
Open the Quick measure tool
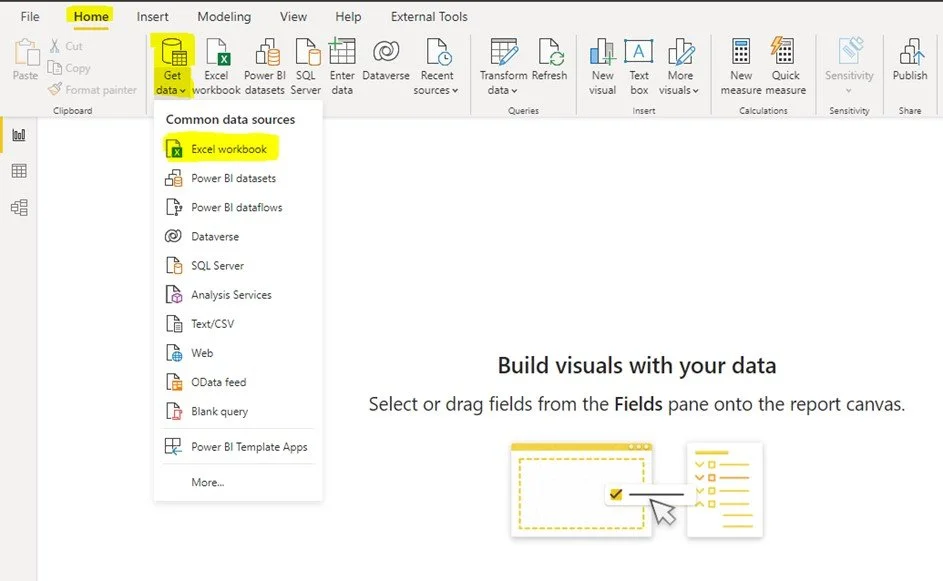coord(785,66)
